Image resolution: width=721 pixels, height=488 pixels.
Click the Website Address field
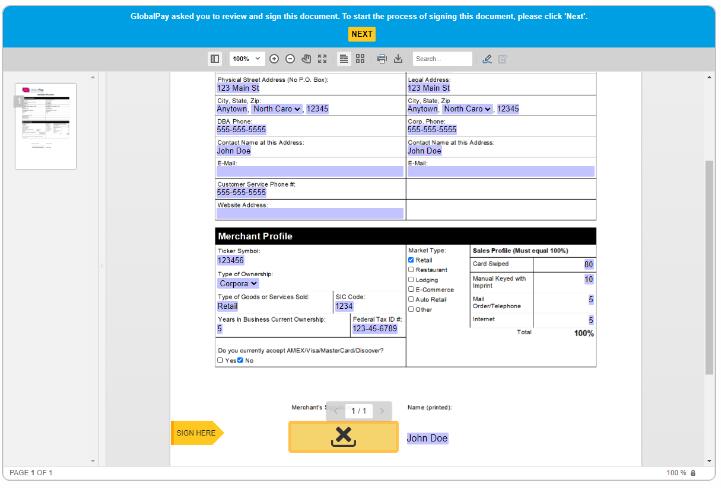[310, 213]
